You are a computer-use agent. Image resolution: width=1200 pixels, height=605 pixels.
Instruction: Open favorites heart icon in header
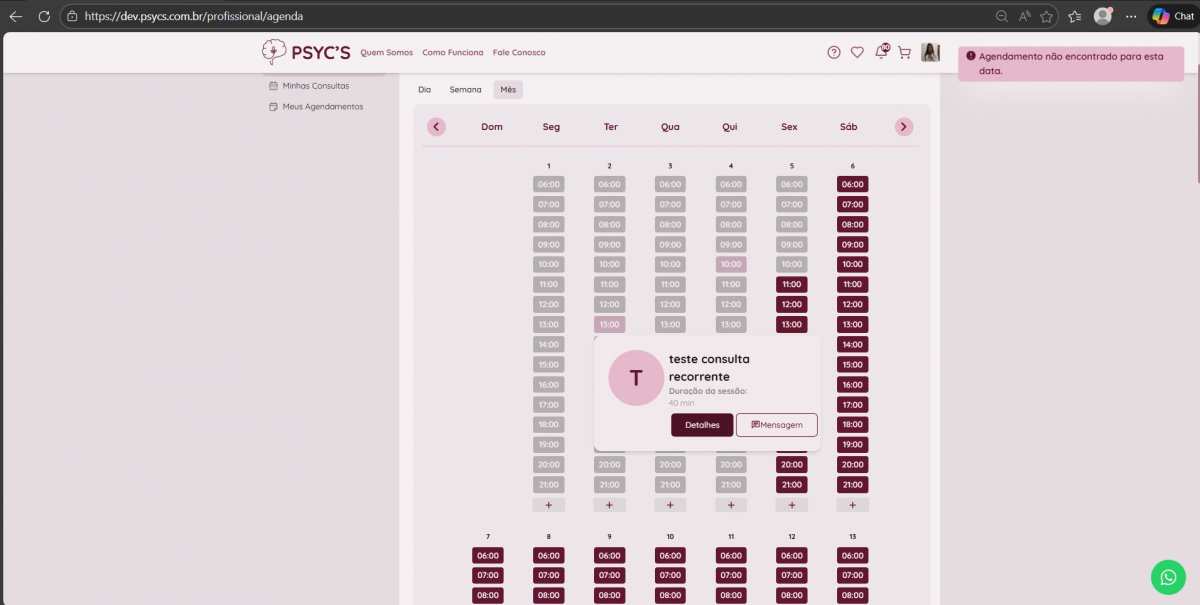(x=857, y=53)
